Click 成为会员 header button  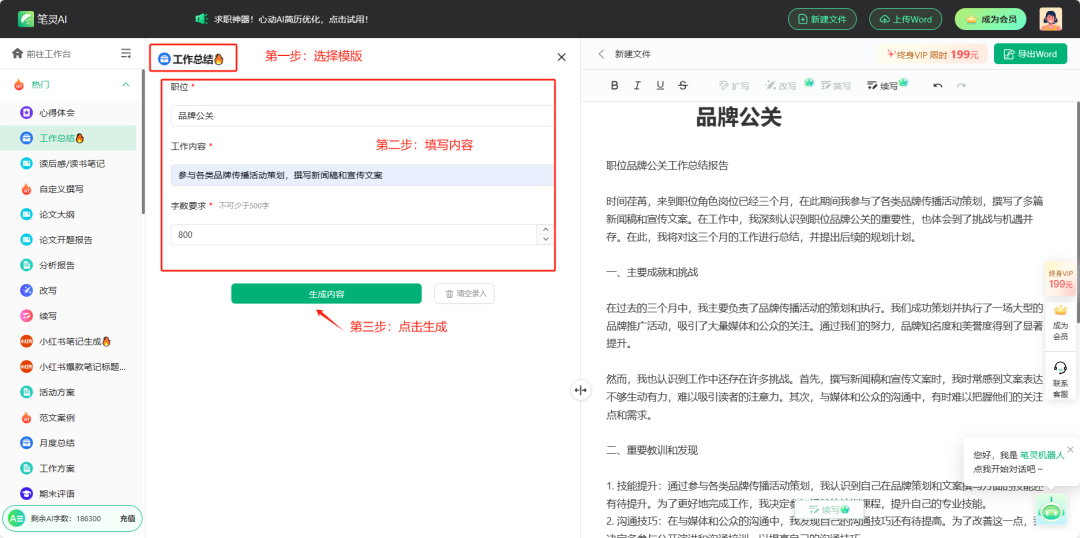(x=990, y=19)
